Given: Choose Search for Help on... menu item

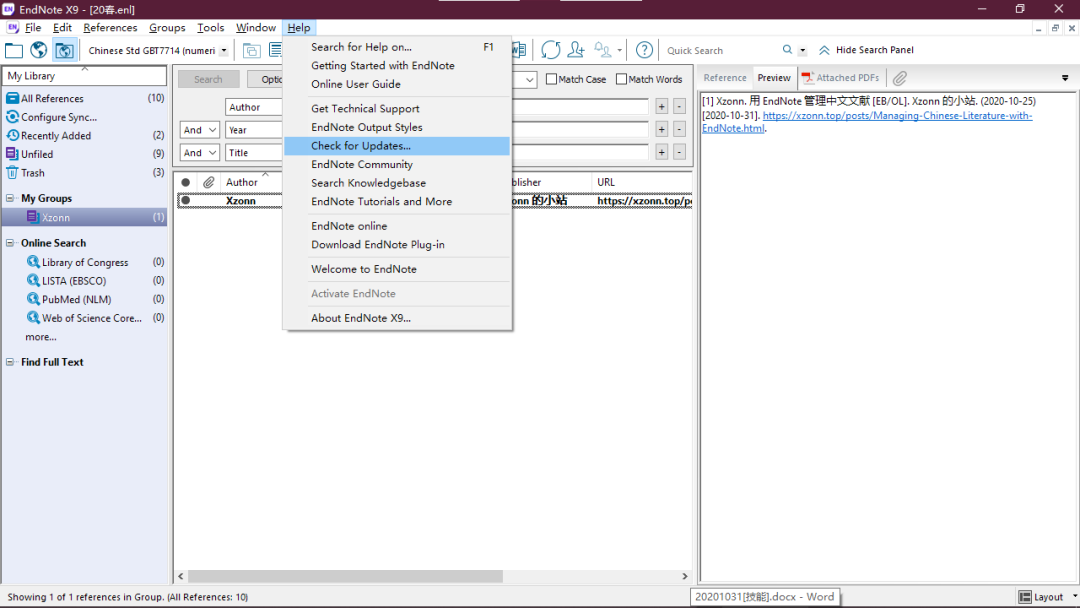Looking at the screenshot, I should pos(397,47).
